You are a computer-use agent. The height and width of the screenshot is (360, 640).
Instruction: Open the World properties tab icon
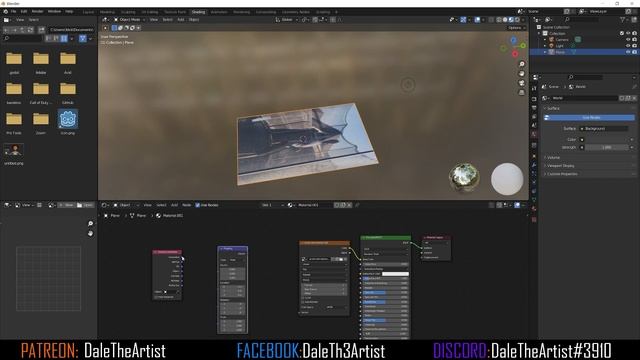click(534, 134)
